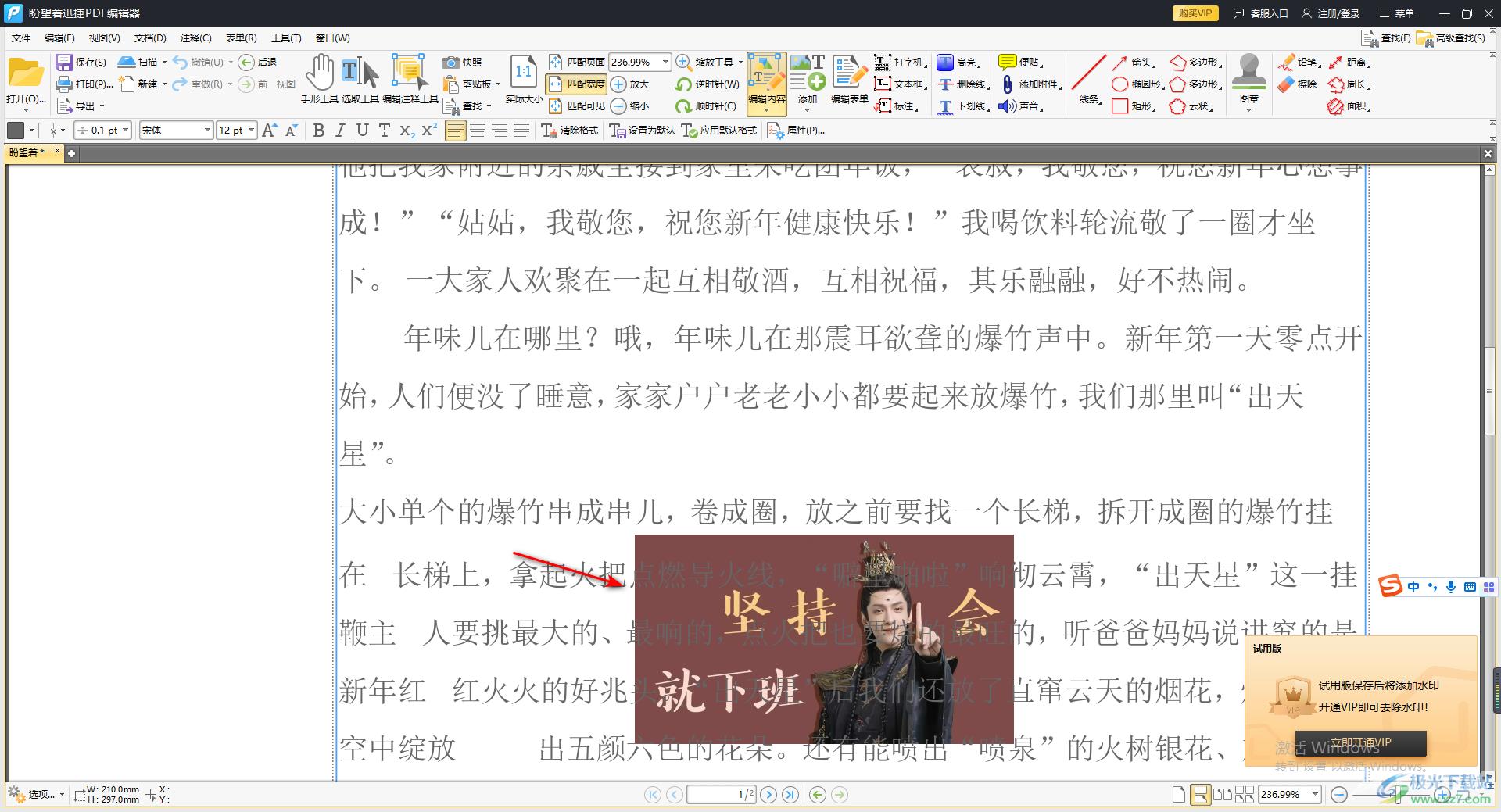Open the Edit Form tool (编辑表单)
This screenshot has height=812, width=1501.
click(x=849, y=79)
